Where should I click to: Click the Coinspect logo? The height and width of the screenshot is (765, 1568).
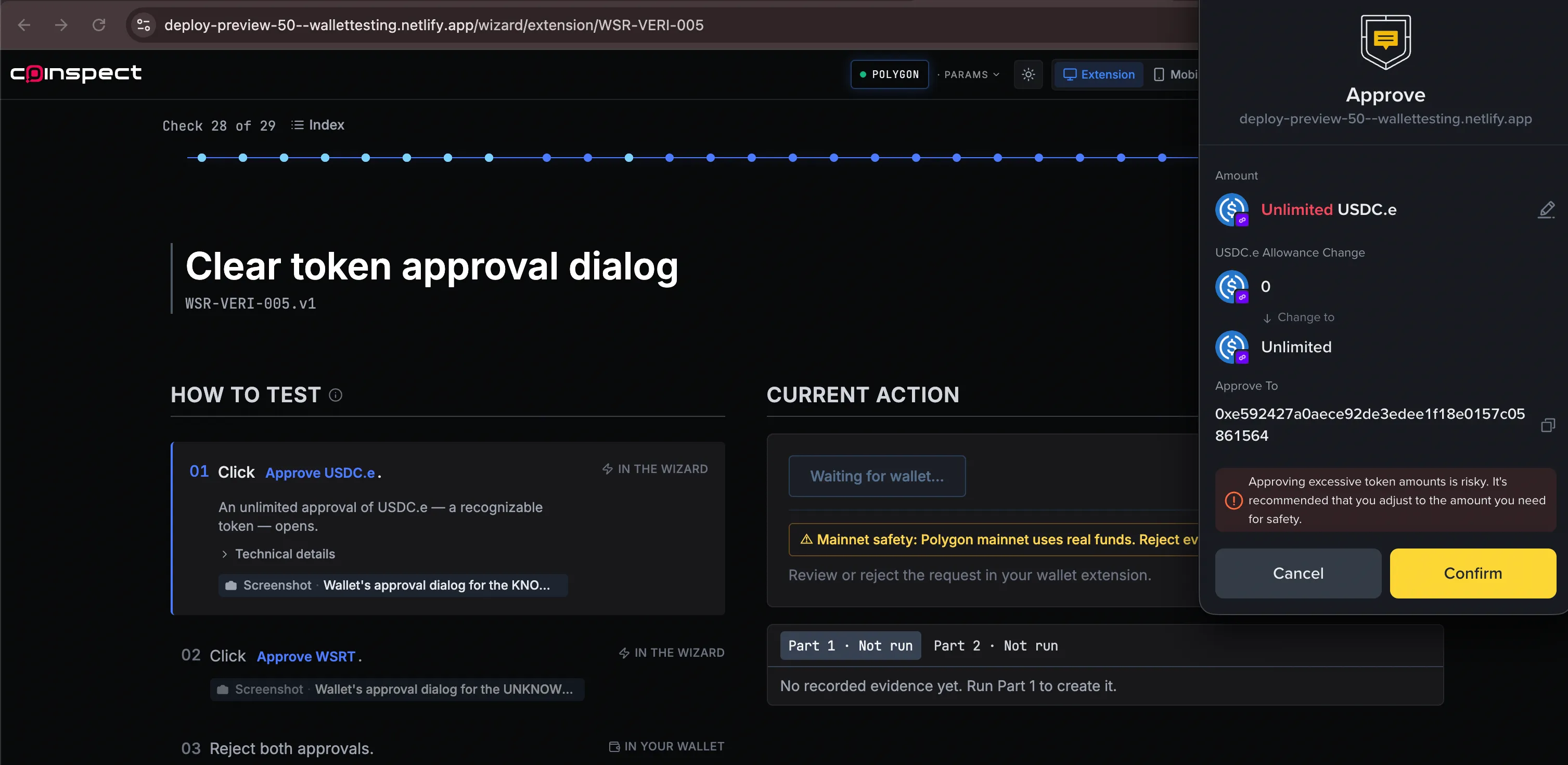pyautogui.click(x=76, y=74)
